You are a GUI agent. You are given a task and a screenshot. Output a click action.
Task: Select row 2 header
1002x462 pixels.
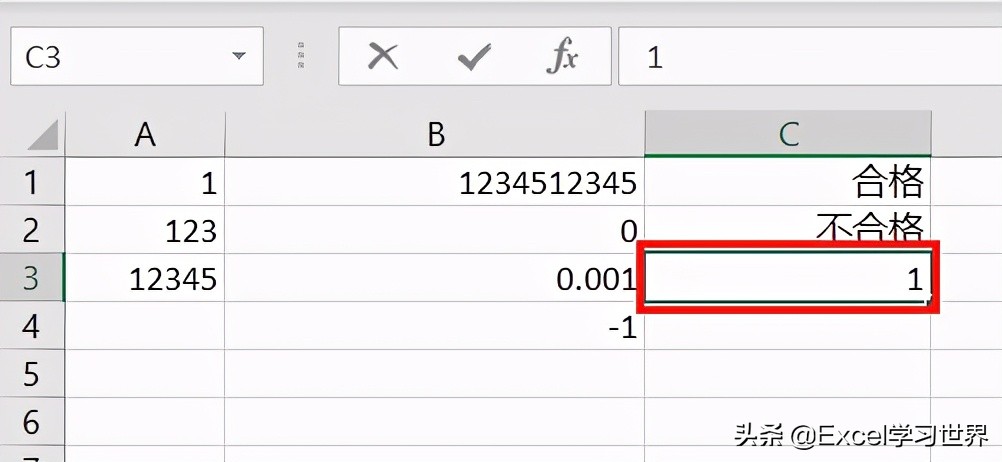(x=32, y=230)
